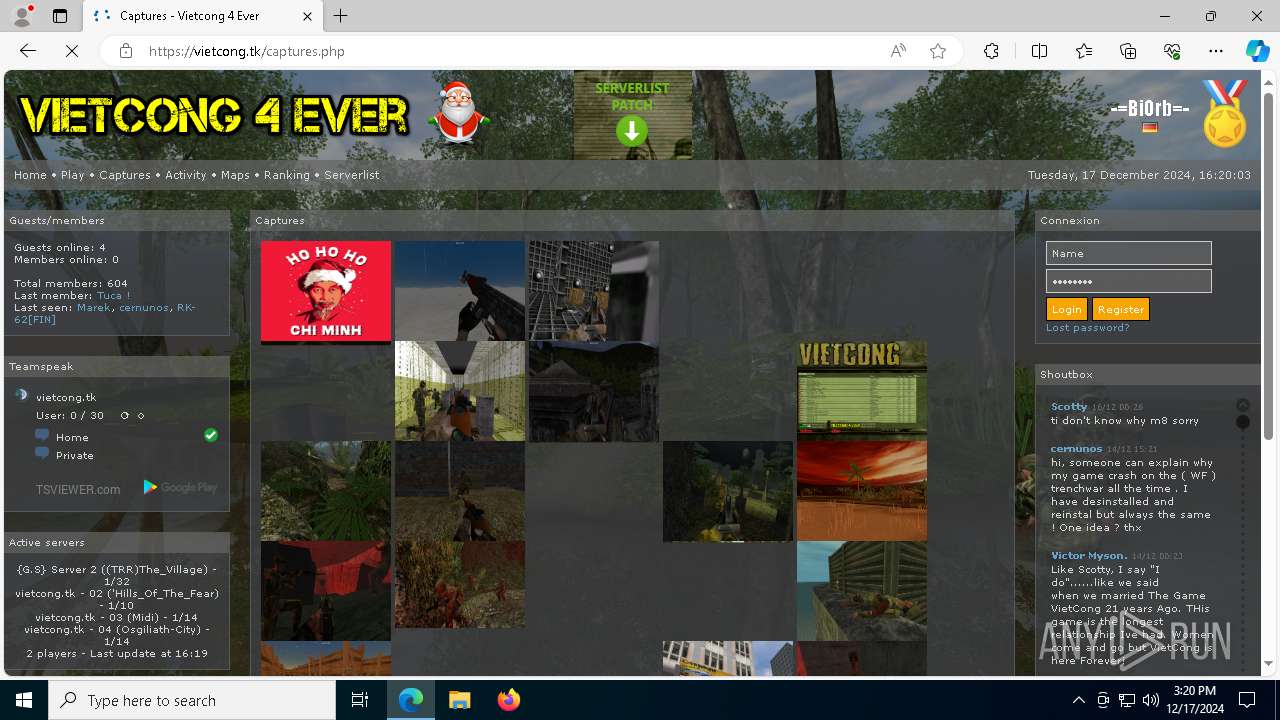The width and height of the screenshot is (1280, 720).
Task: Open Scotty's name in Shoutbox
Action: [1069, 407]
